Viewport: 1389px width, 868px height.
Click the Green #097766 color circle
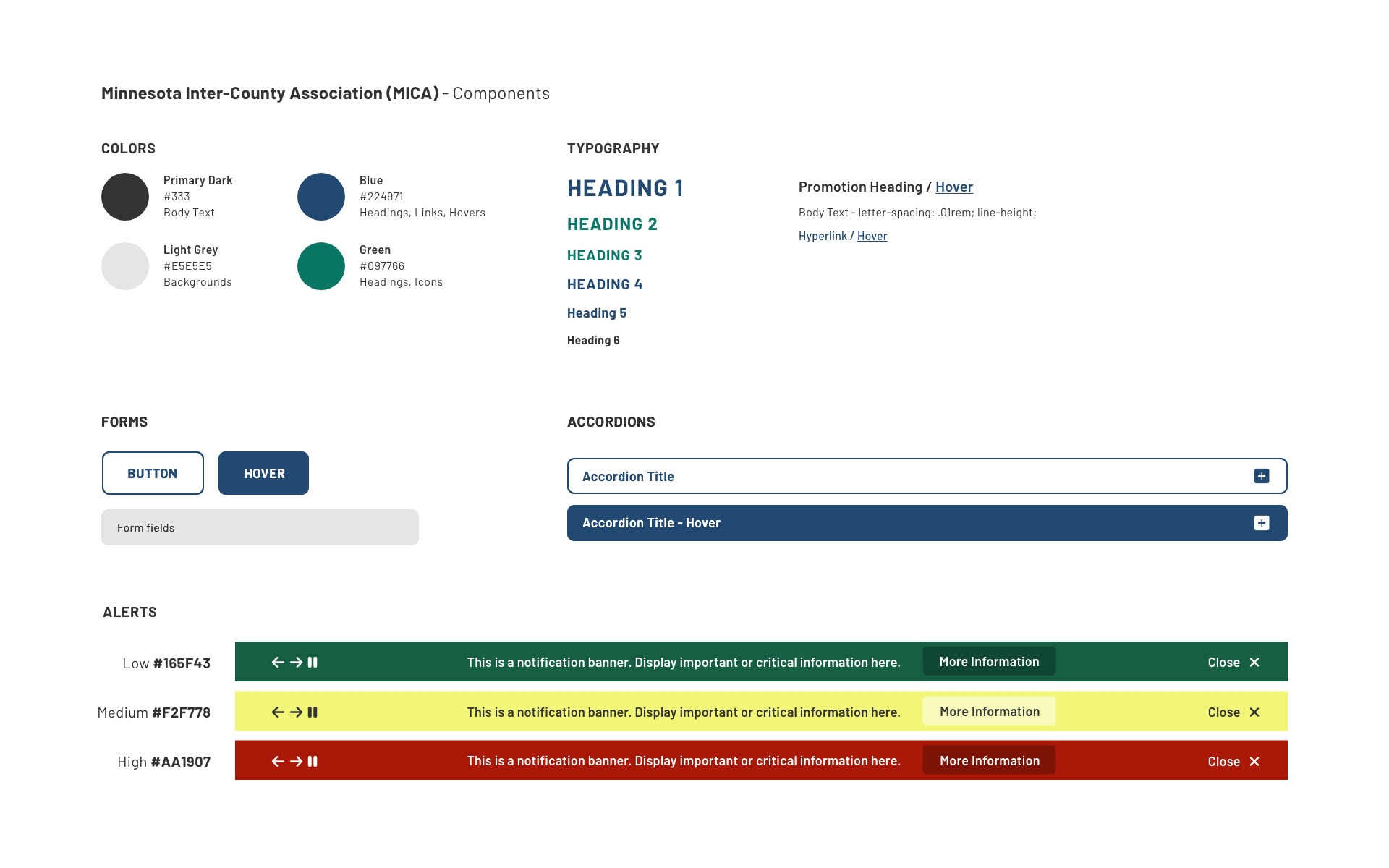click(321, 266)
